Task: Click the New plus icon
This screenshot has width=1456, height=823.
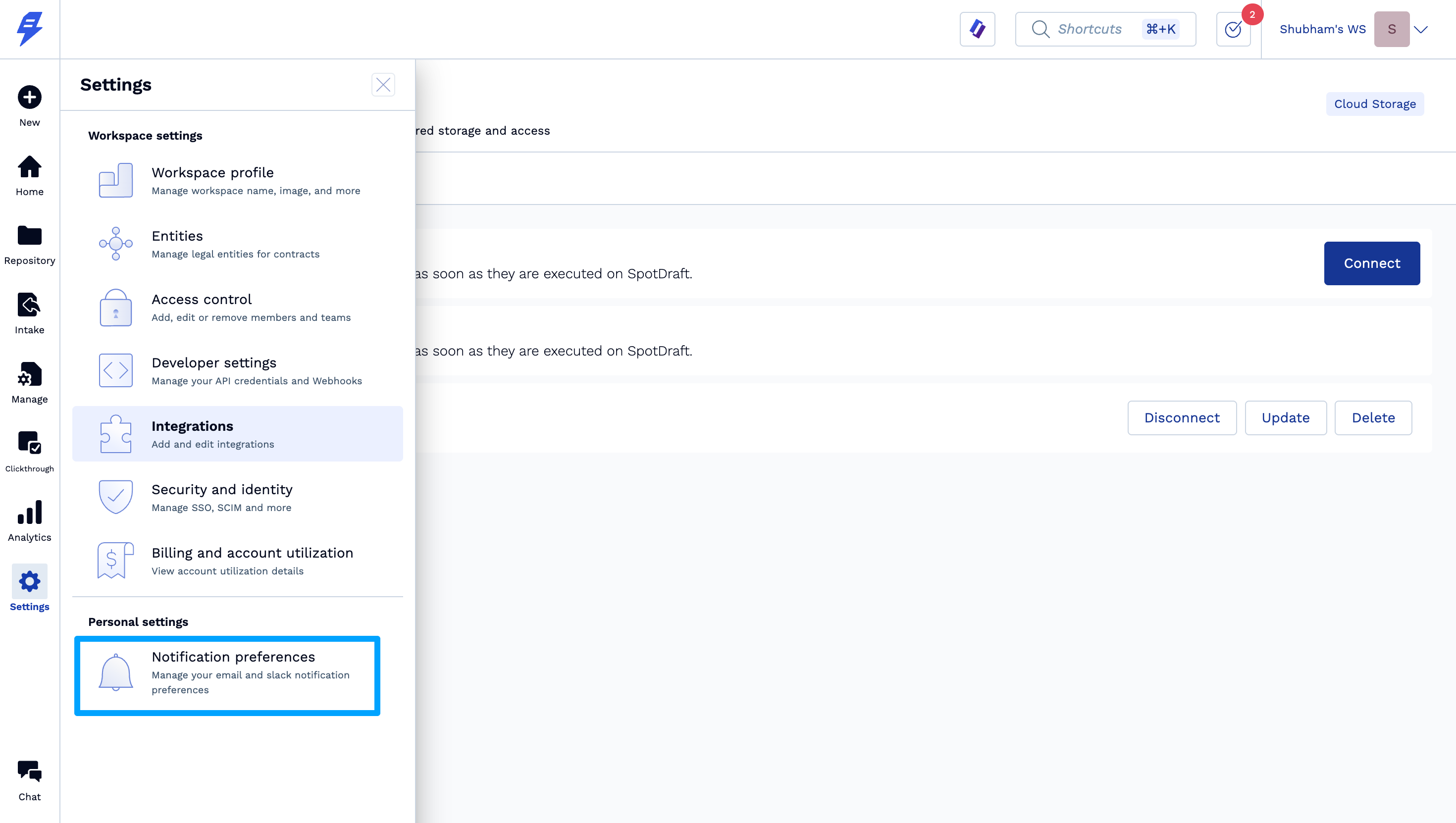Action: 29,98
